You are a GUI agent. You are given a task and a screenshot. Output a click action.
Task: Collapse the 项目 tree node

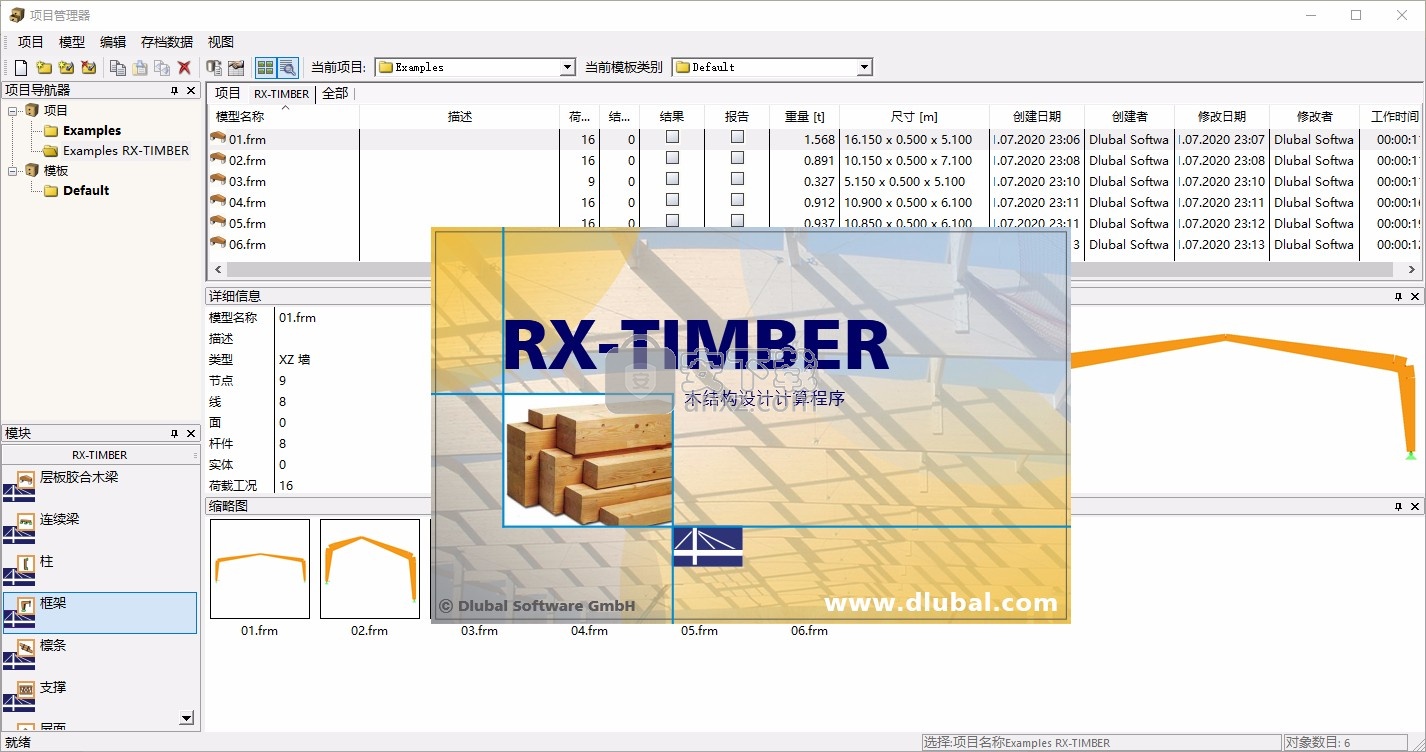coord(12,111)
